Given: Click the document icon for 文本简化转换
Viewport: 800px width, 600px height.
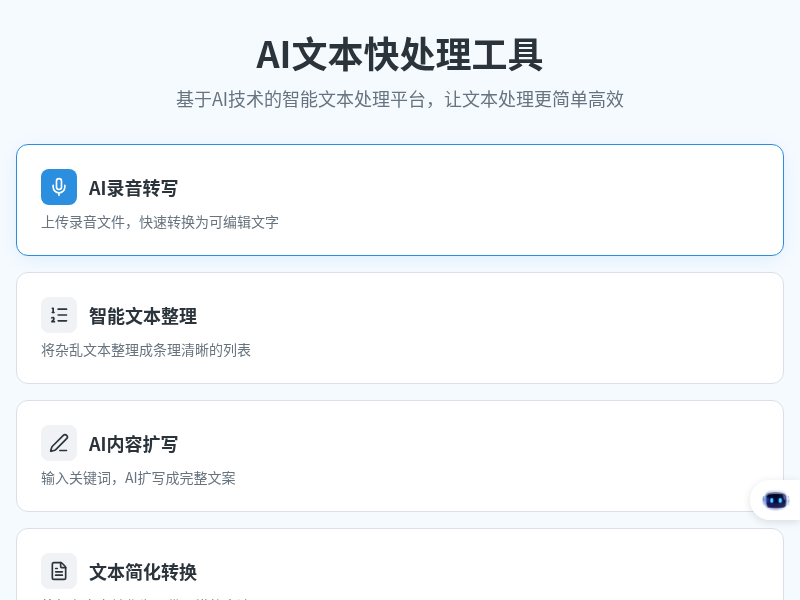Looking at the screenshot, I should (x=59, y=571).
